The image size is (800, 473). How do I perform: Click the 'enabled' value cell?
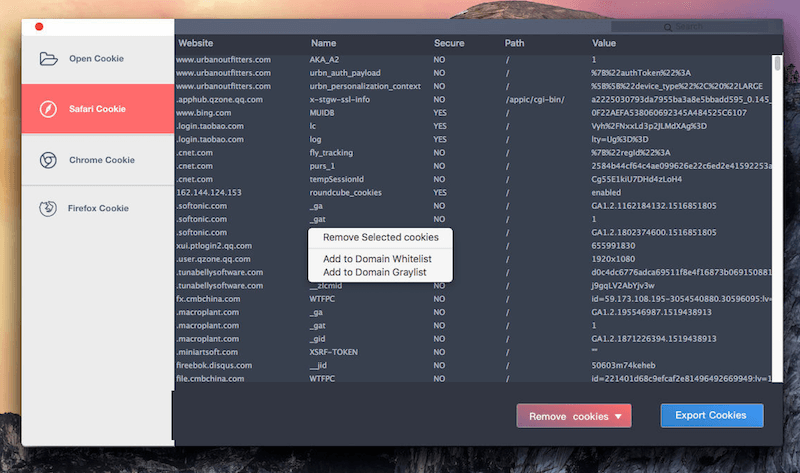(606, 192)
